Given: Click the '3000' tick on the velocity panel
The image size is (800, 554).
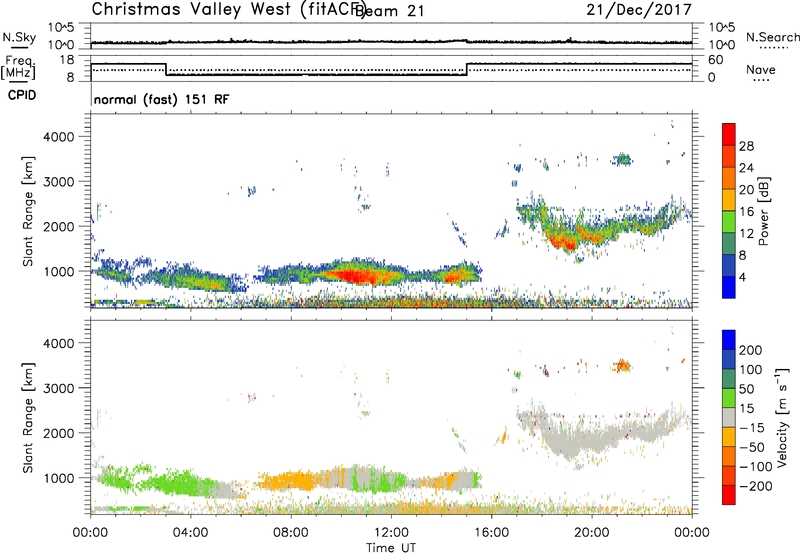Looking at the screenshot, I should [x=59, y=388].
